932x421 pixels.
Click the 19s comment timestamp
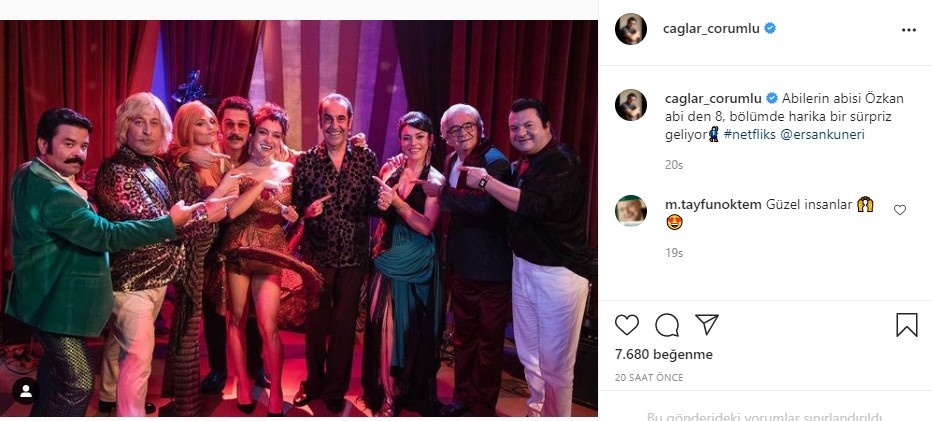pyautogui.click(x=674, y=253)
